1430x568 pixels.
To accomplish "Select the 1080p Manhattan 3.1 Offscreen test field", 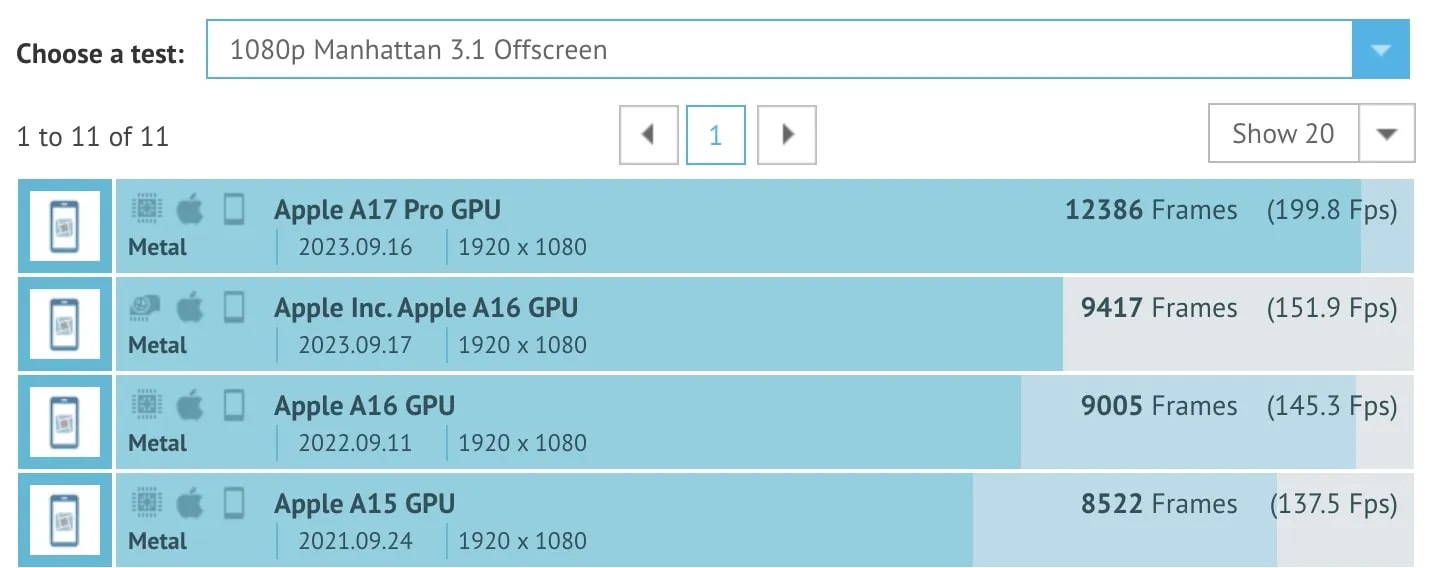I will pyautogui.click(x=778, y=49).
